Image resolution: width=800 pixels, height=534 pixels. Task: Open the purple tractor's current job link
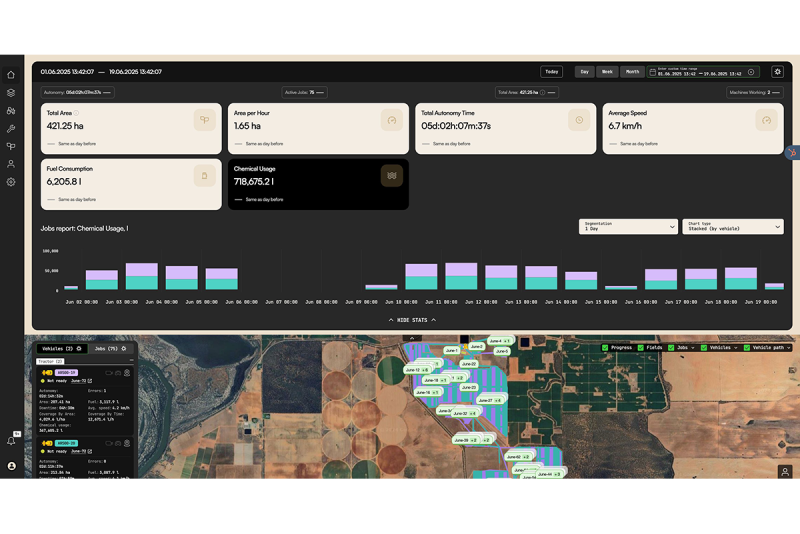[x=79, y=381]
